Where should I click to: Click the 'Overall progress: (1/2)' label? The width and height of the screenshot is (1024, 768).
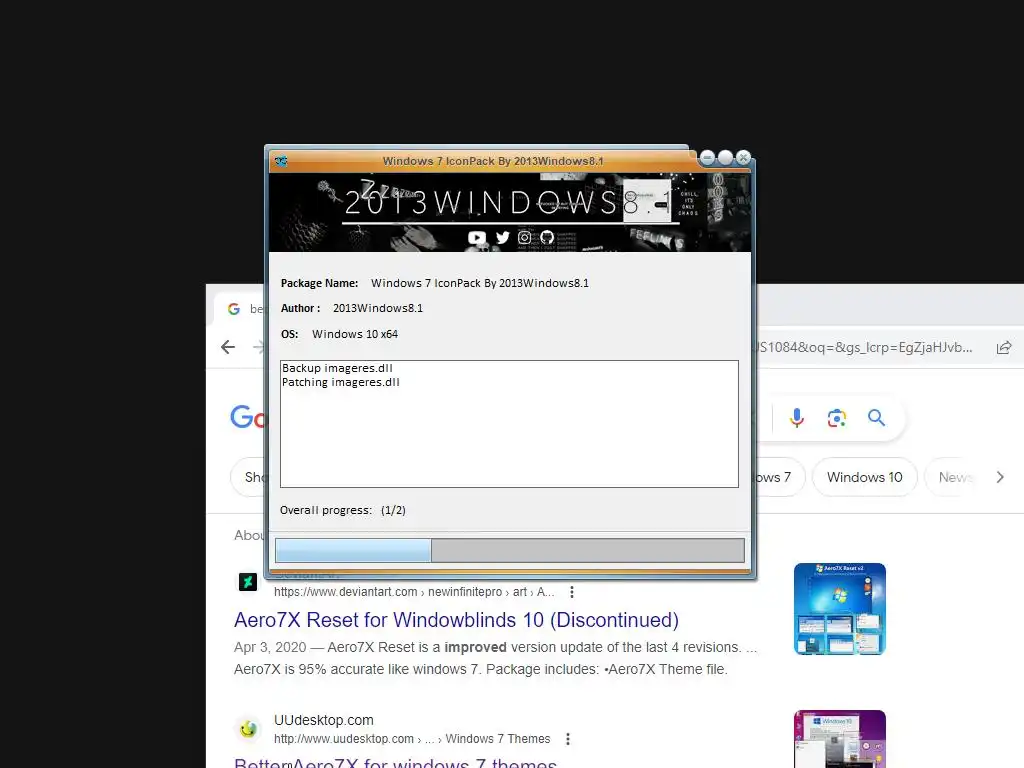[342, 510]
